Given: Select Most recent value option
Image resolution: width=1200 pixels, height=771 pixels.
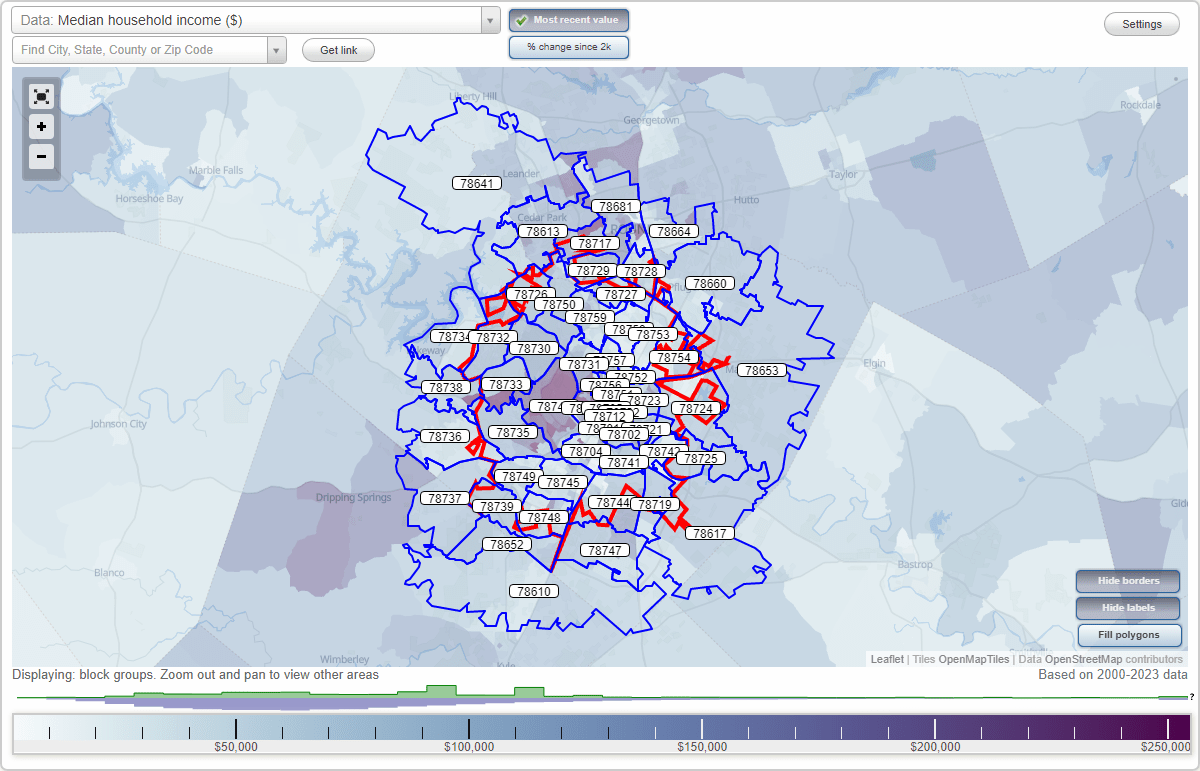Looking at the screenshot, I should [569, 20].
